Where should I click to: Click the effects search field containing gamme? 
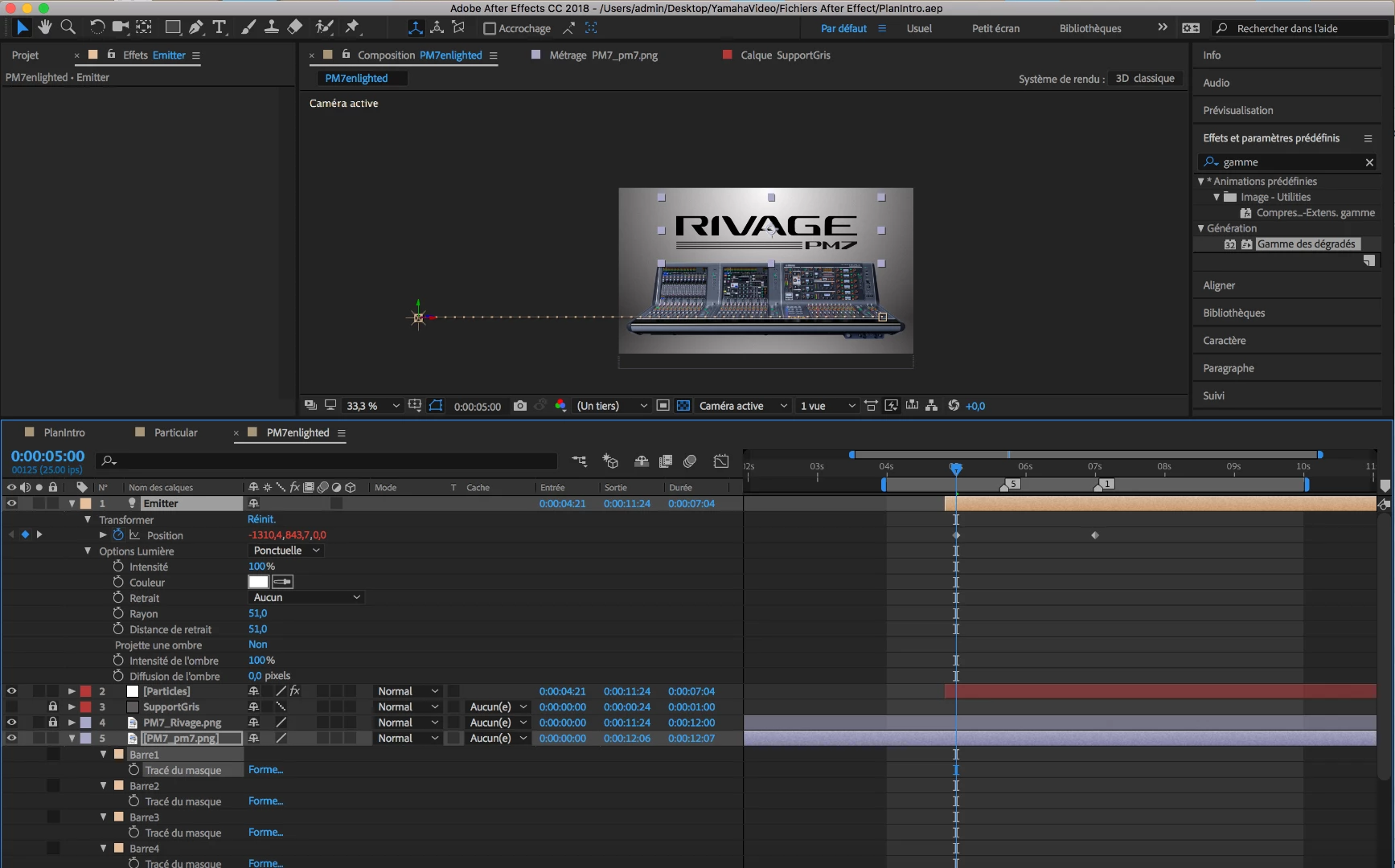click(x=1288, y=162)
